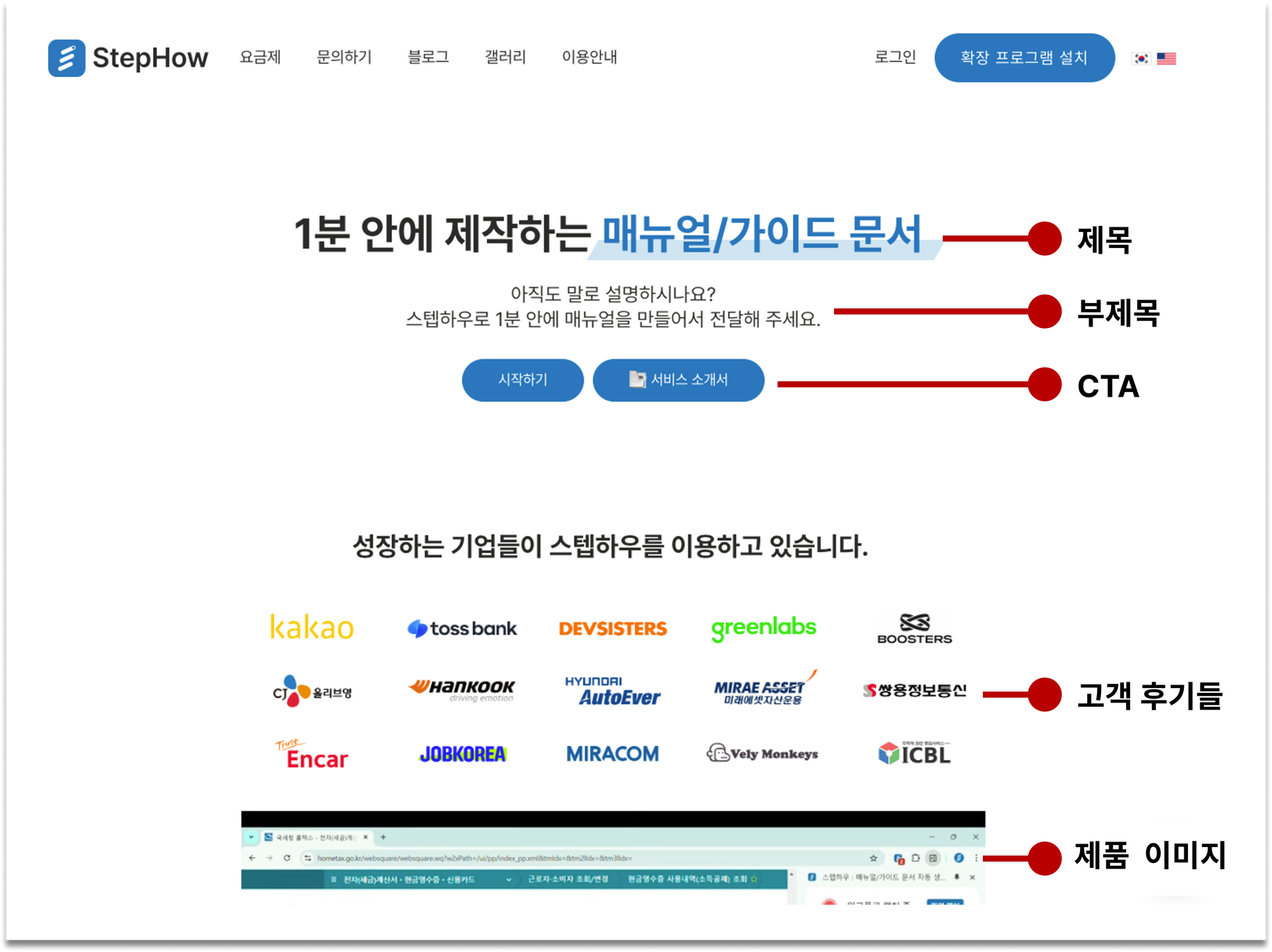This screenshot has width=1272, height=952.
Task: Toggle the favorite star next to 현금영수증 menu
Action: 754,879
